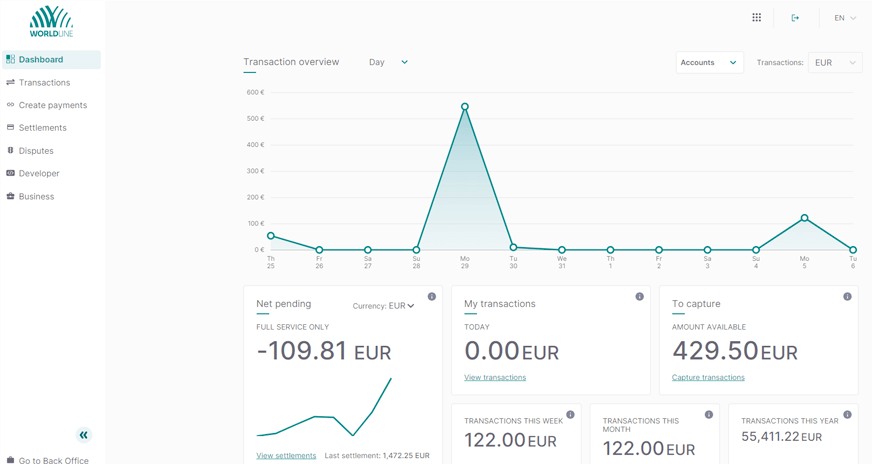Click the info icon on My transactions card
The width and height of the screenshot is (872, 464).
click(640, 297)
